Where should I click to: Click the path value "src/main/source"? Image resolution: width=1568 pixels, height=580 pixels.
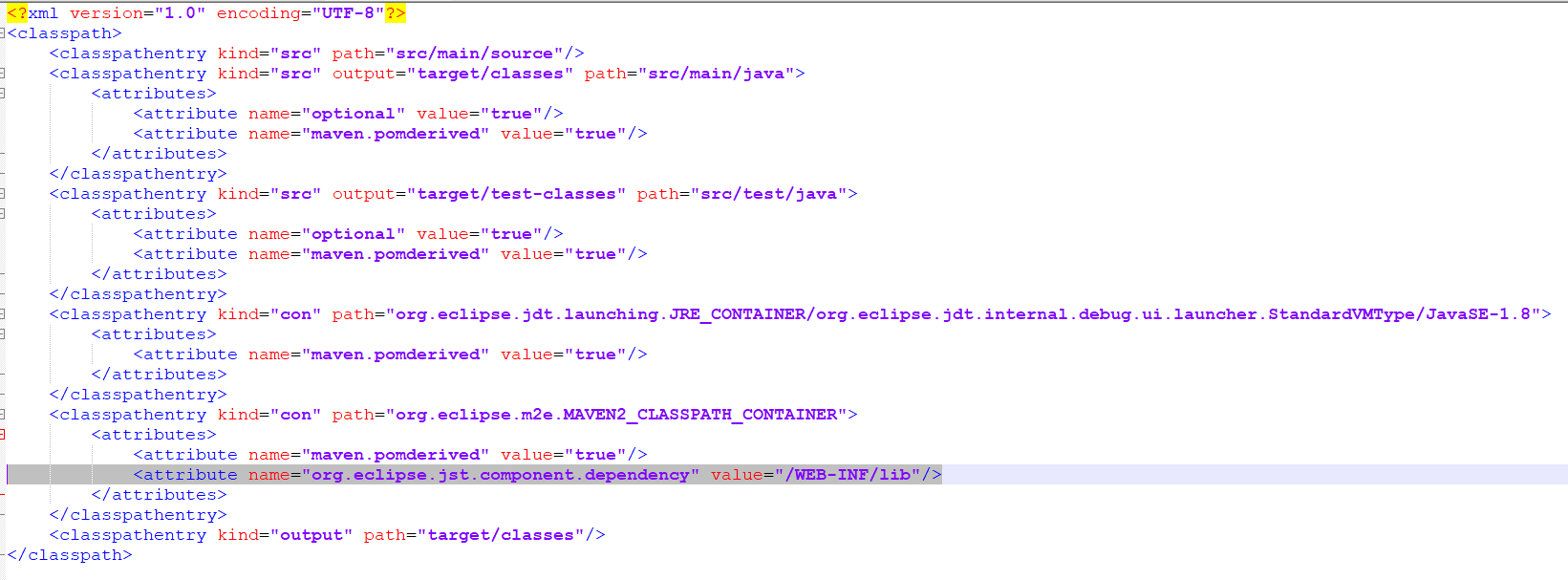pos(474,54)
